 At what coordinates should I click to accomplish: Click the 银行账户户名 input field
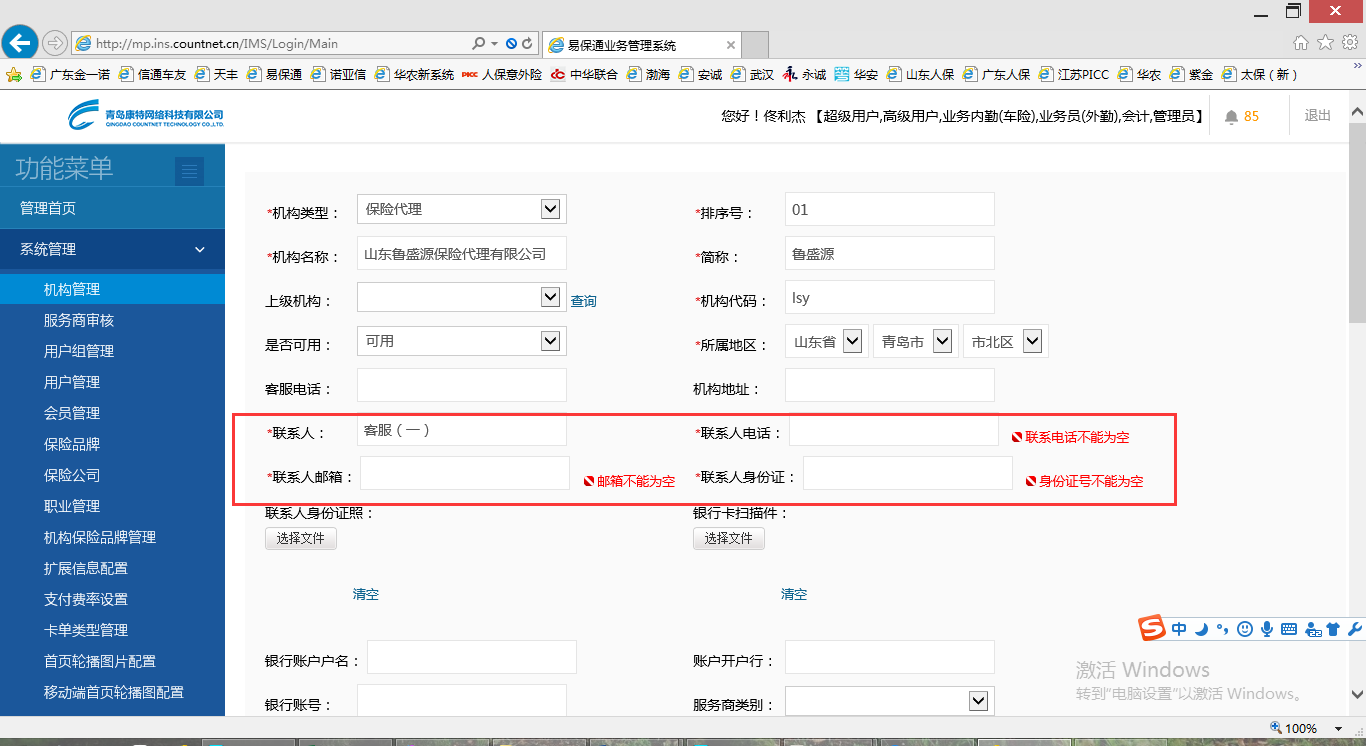[472, 657]
